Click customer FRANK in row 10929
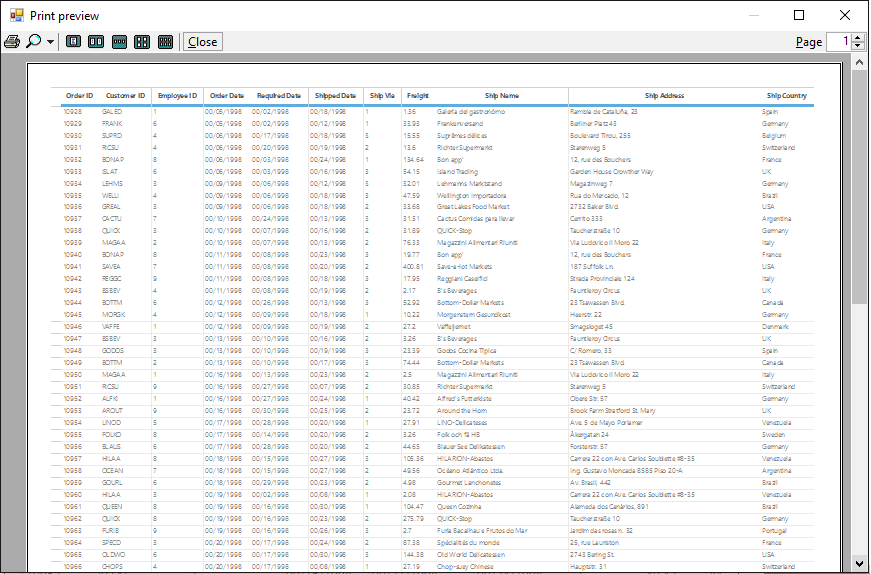Image resolution: width=871 pixels, height=574 pixels. click(x=112, y=124)
